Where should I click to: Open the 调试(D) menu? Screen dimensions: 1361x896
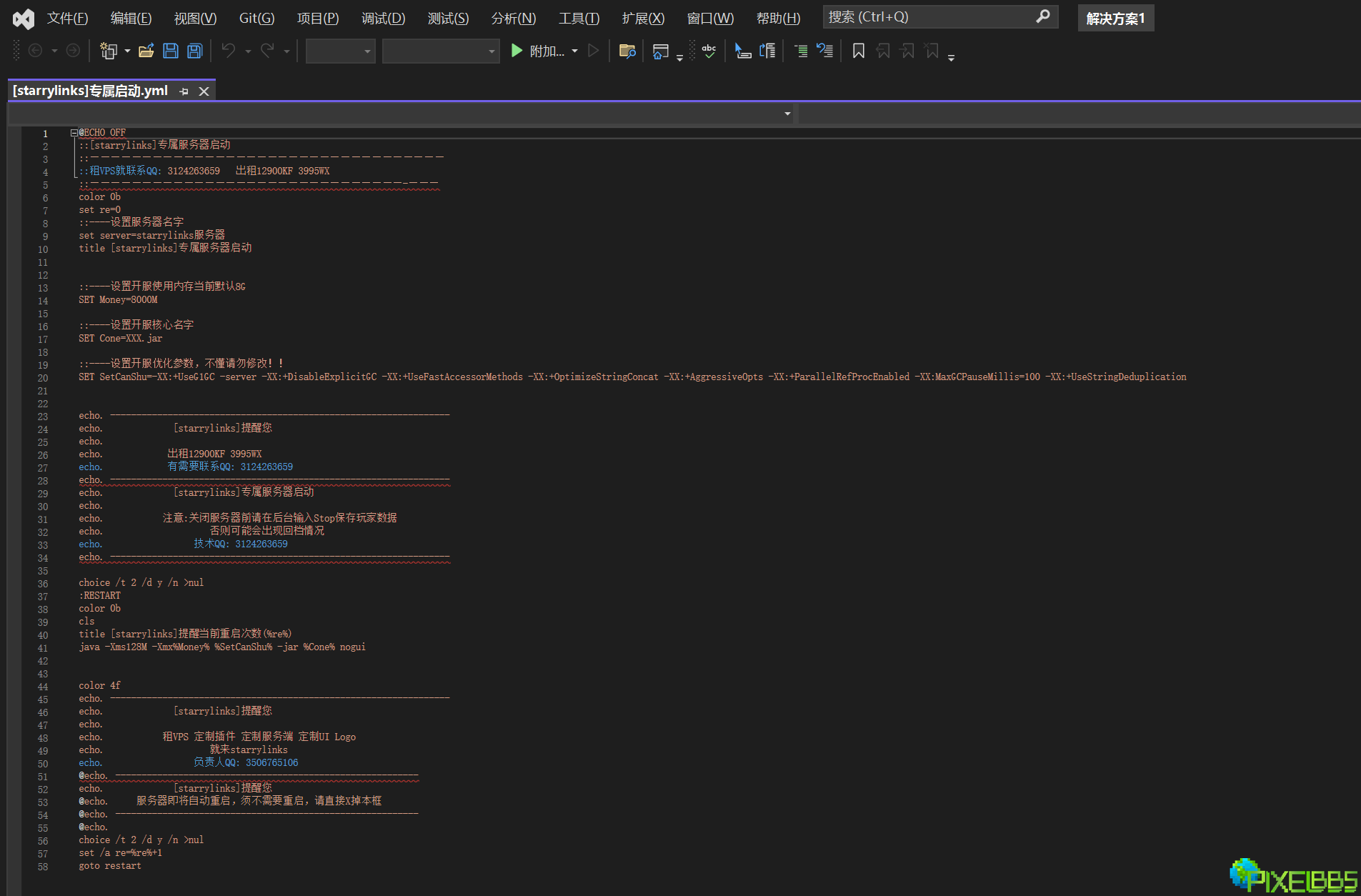click(383, 18)
